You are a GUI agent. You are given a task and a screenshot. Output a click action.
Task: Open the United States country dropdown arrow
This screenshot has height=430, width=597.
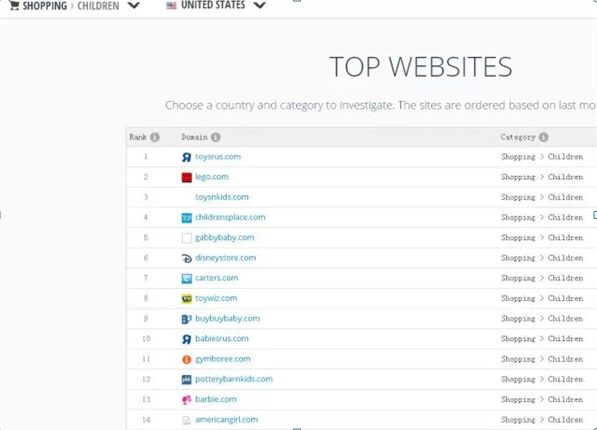259,5
